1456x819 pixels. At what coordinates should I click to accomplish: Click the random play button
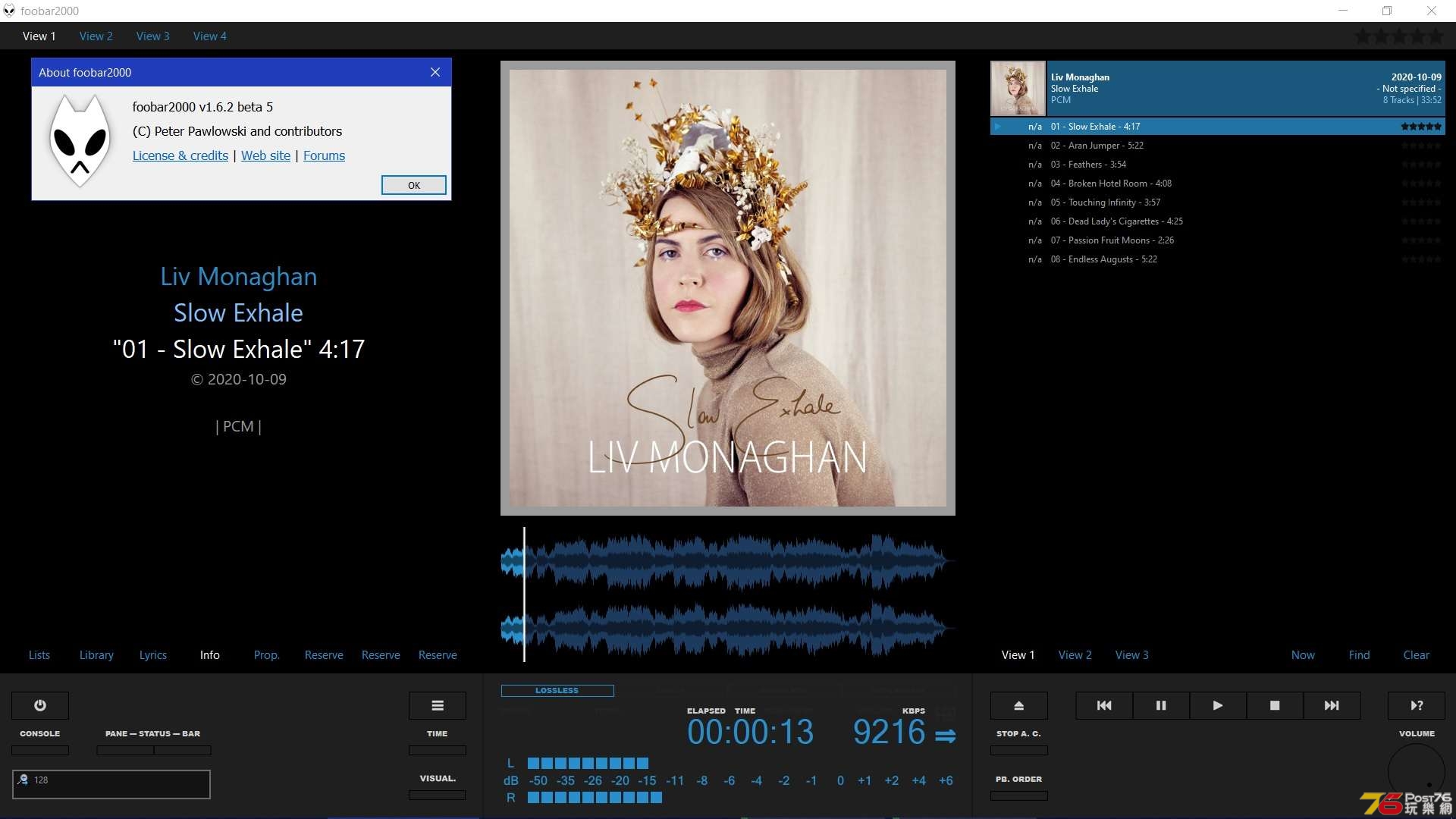(1417, 705)
